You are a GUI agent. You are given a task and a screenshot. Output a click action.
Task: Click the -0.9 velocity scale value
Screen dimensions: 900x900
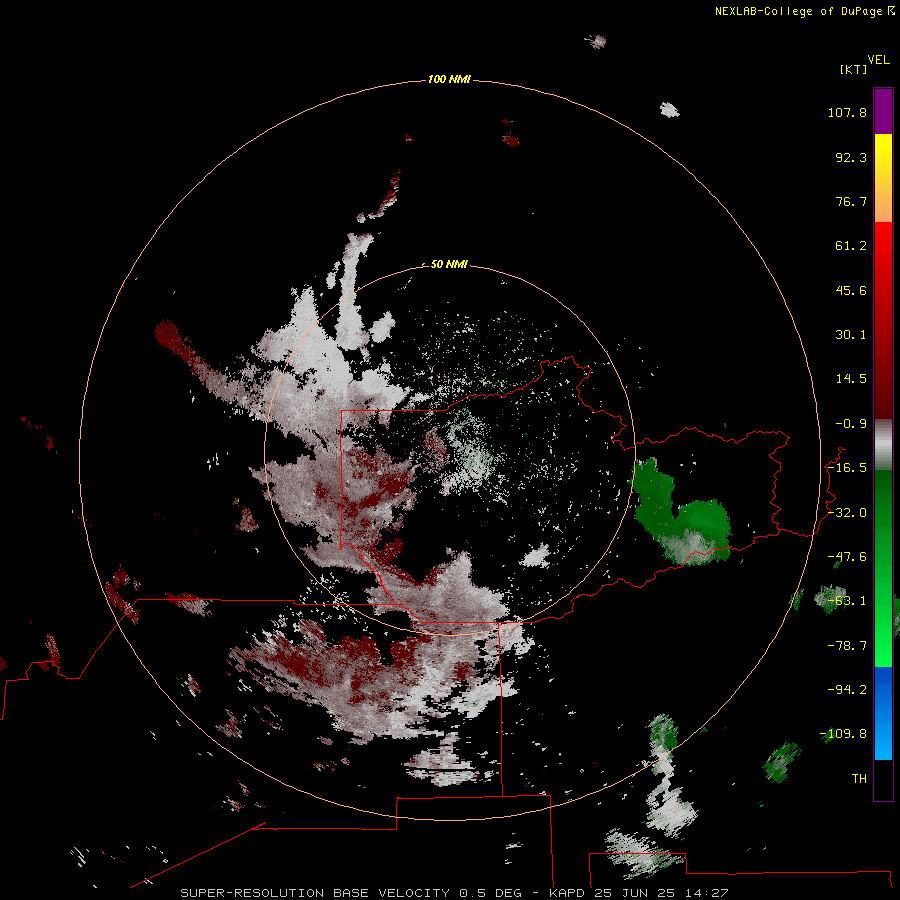(x=851, y=424)
